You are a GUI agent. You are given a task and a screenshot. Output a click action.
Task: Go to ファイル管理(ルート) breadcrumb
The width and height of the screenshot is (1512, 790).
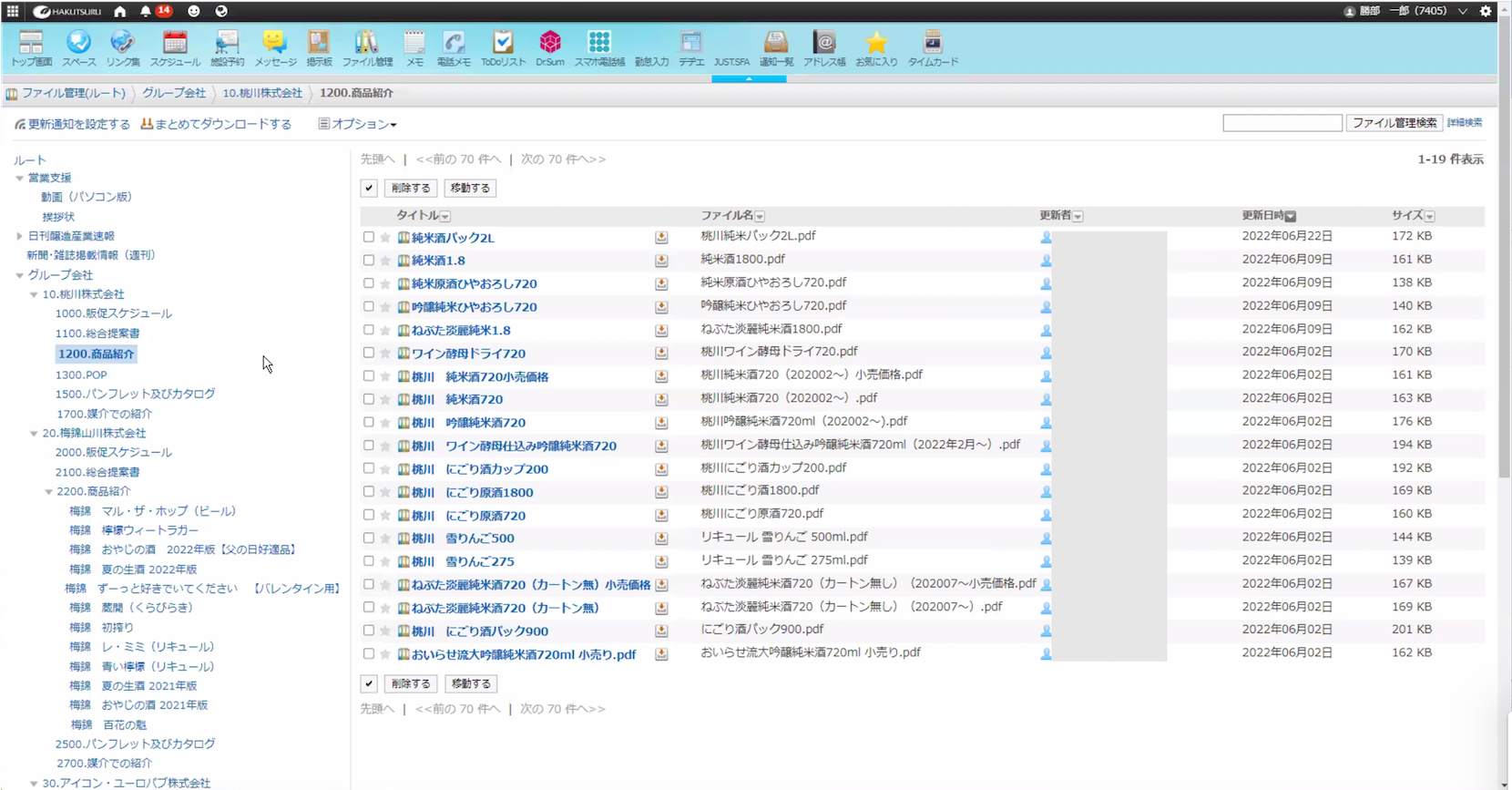[x=73, y=93]
